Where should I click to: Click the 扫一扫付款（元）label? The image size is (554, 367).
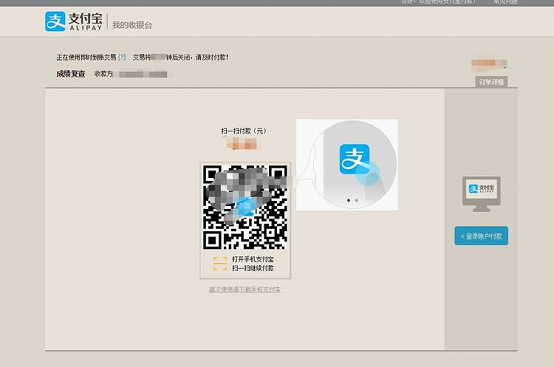(x=244, y=131)
